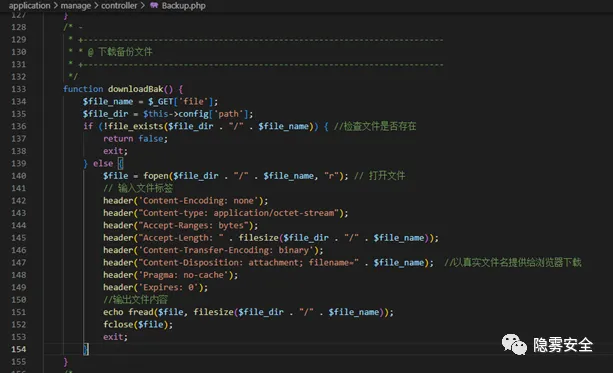The width and height of the screenshot is (613, 373).
Task: Click the fclose($file) statement
Action: click(138, 325)
